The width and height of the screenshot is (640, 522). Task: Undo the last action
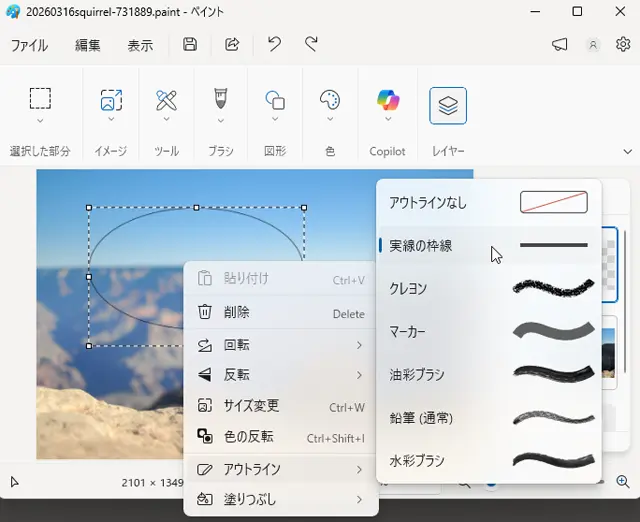point(274,44)
